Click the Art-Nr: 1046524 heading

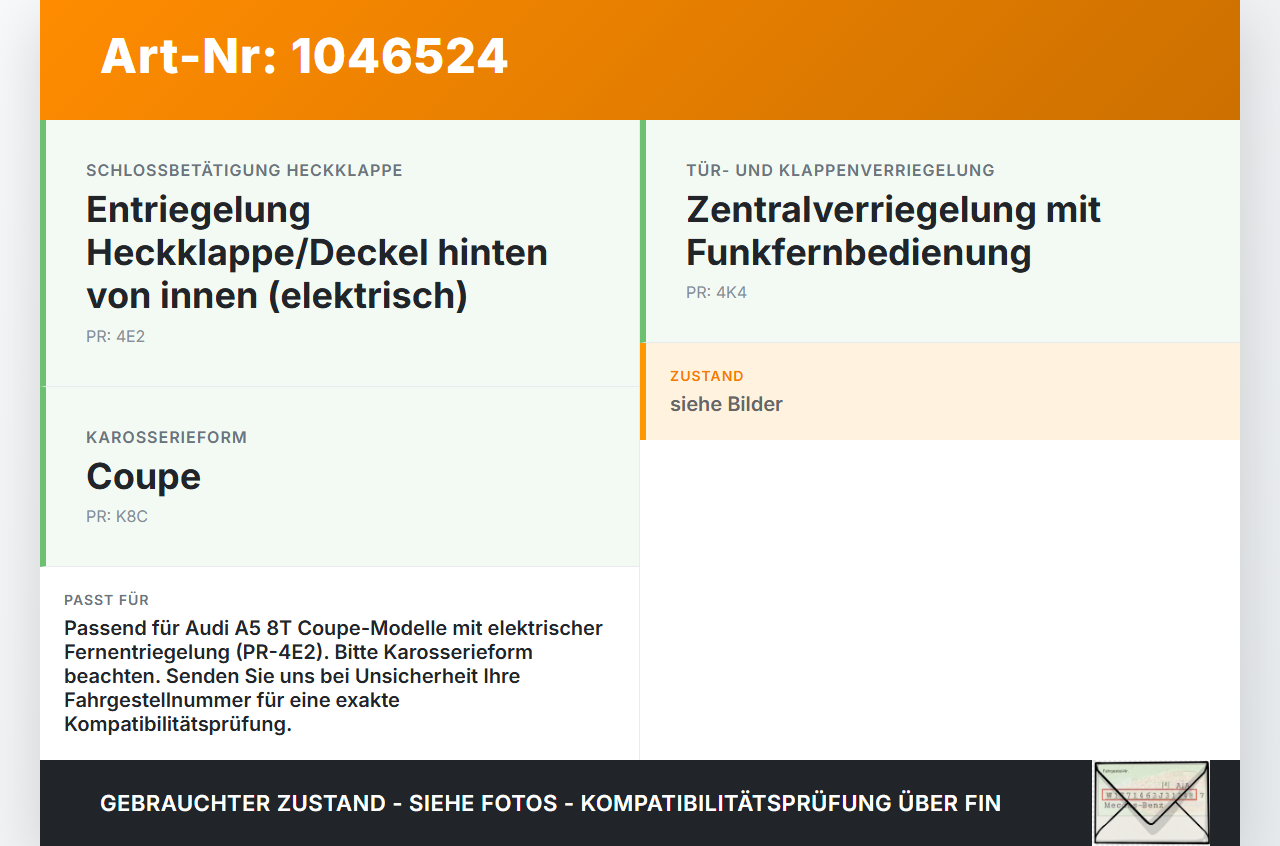tap(304, 56)
